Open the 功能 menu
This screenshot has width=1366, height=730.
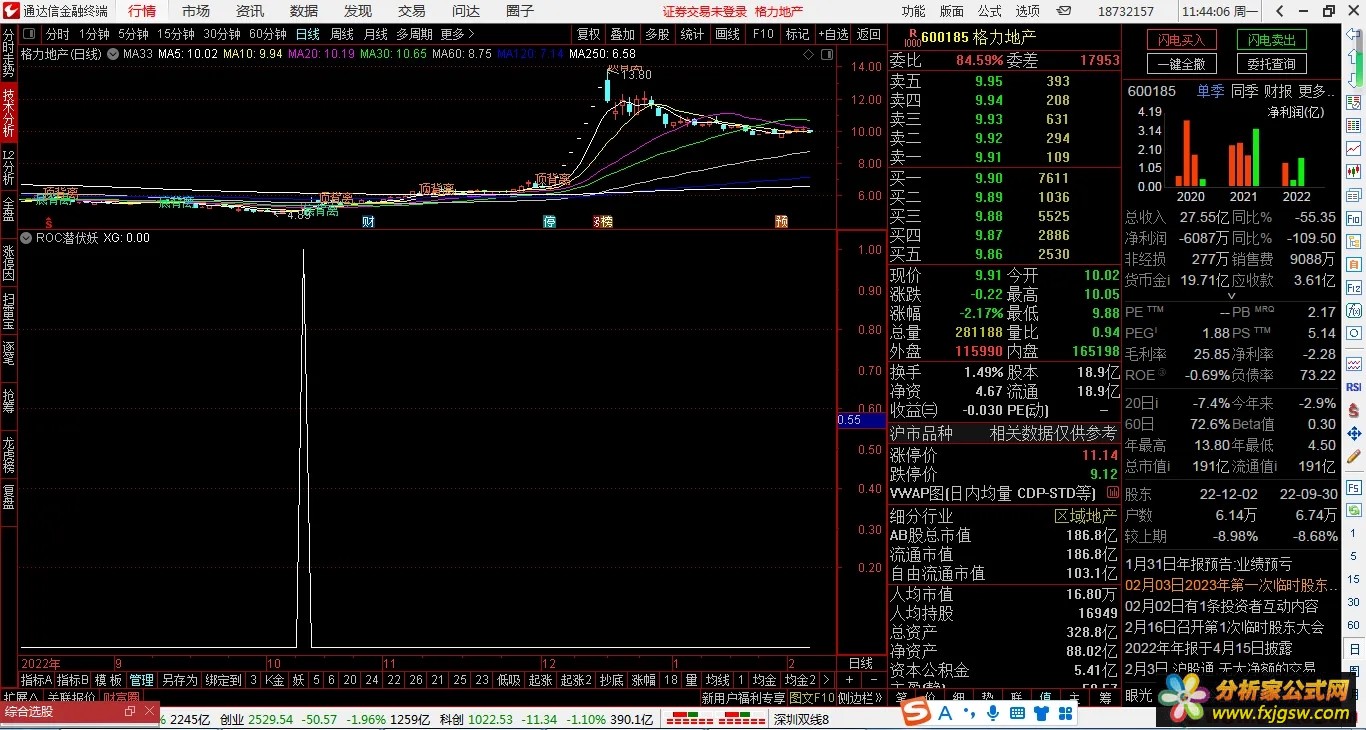[x=913, y=11]
